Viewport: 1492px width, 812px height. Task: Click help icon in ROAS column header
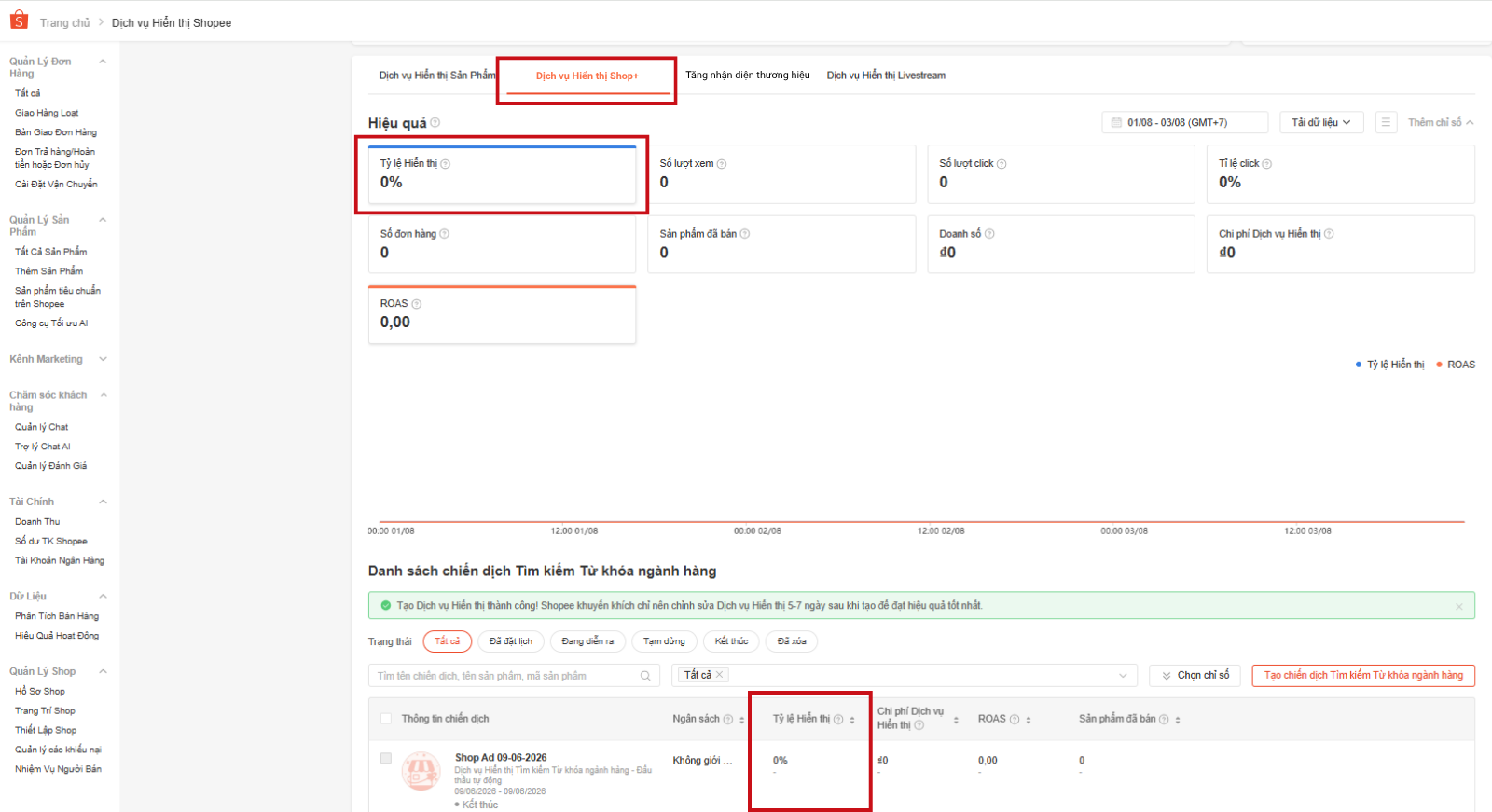tap(1015, 720)
